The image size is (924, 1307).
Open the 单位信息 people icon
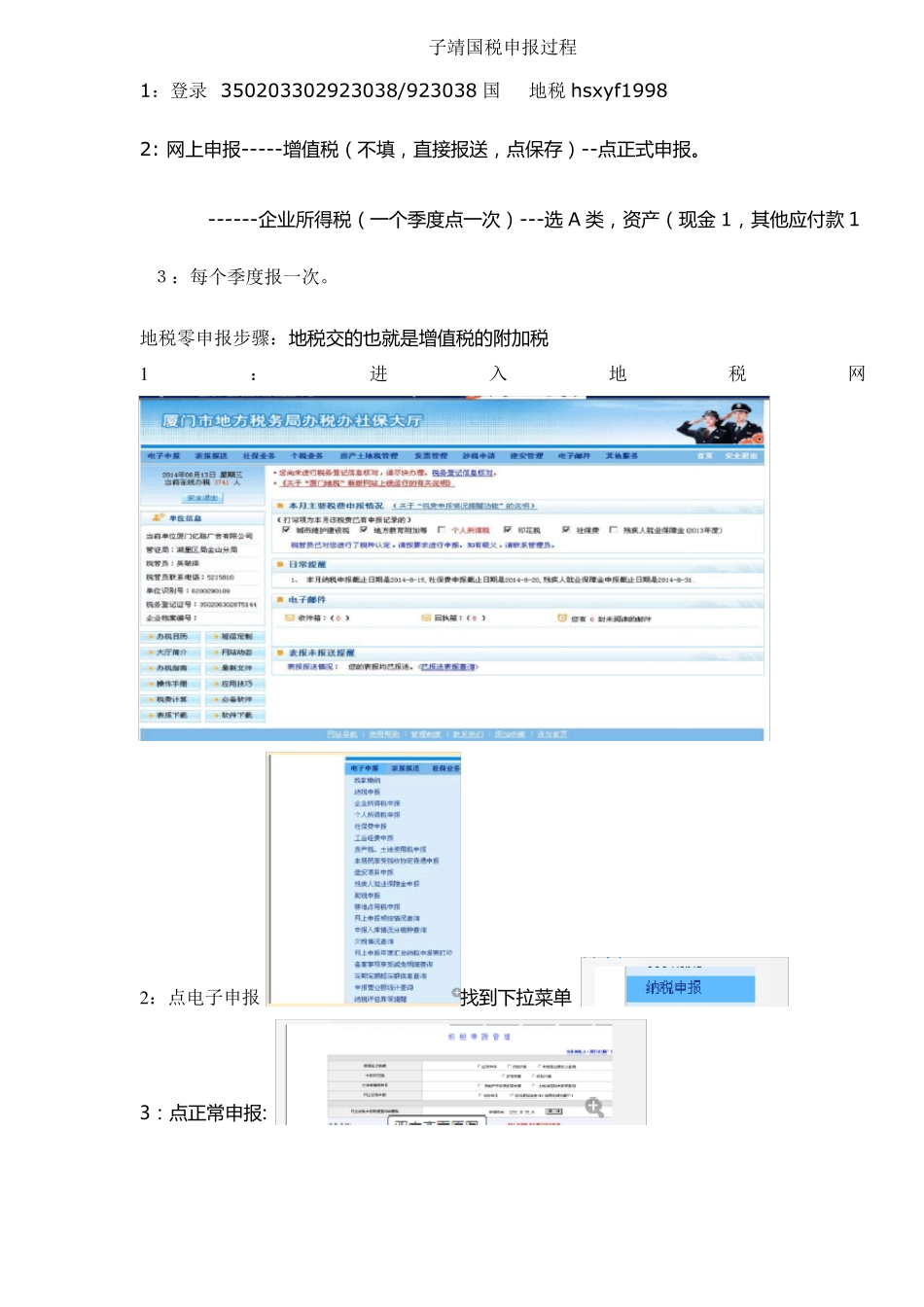point(159,518)
